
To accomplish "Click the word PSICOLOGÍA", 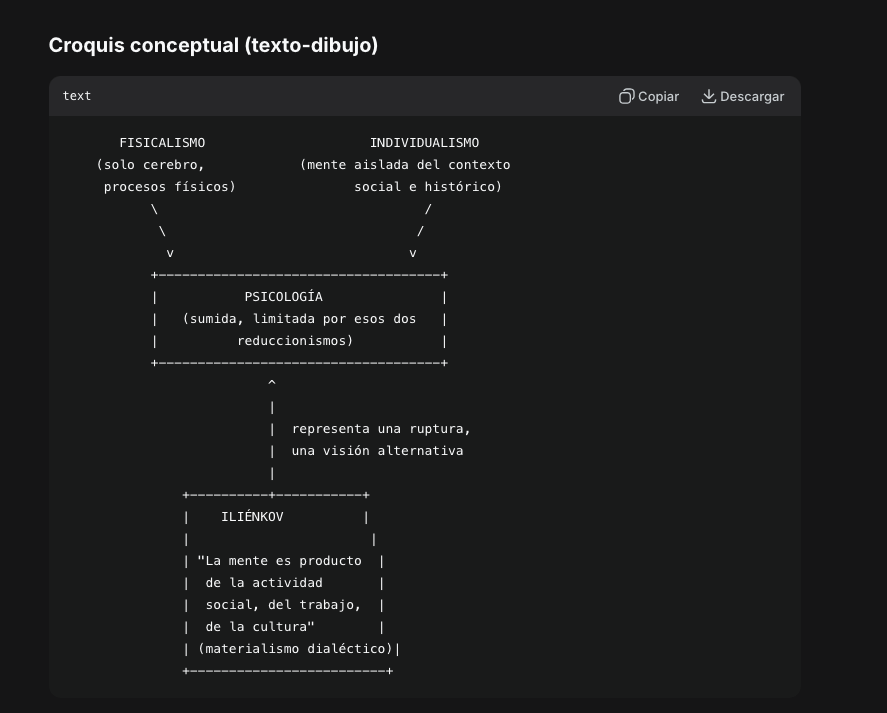I will [283, 297].
